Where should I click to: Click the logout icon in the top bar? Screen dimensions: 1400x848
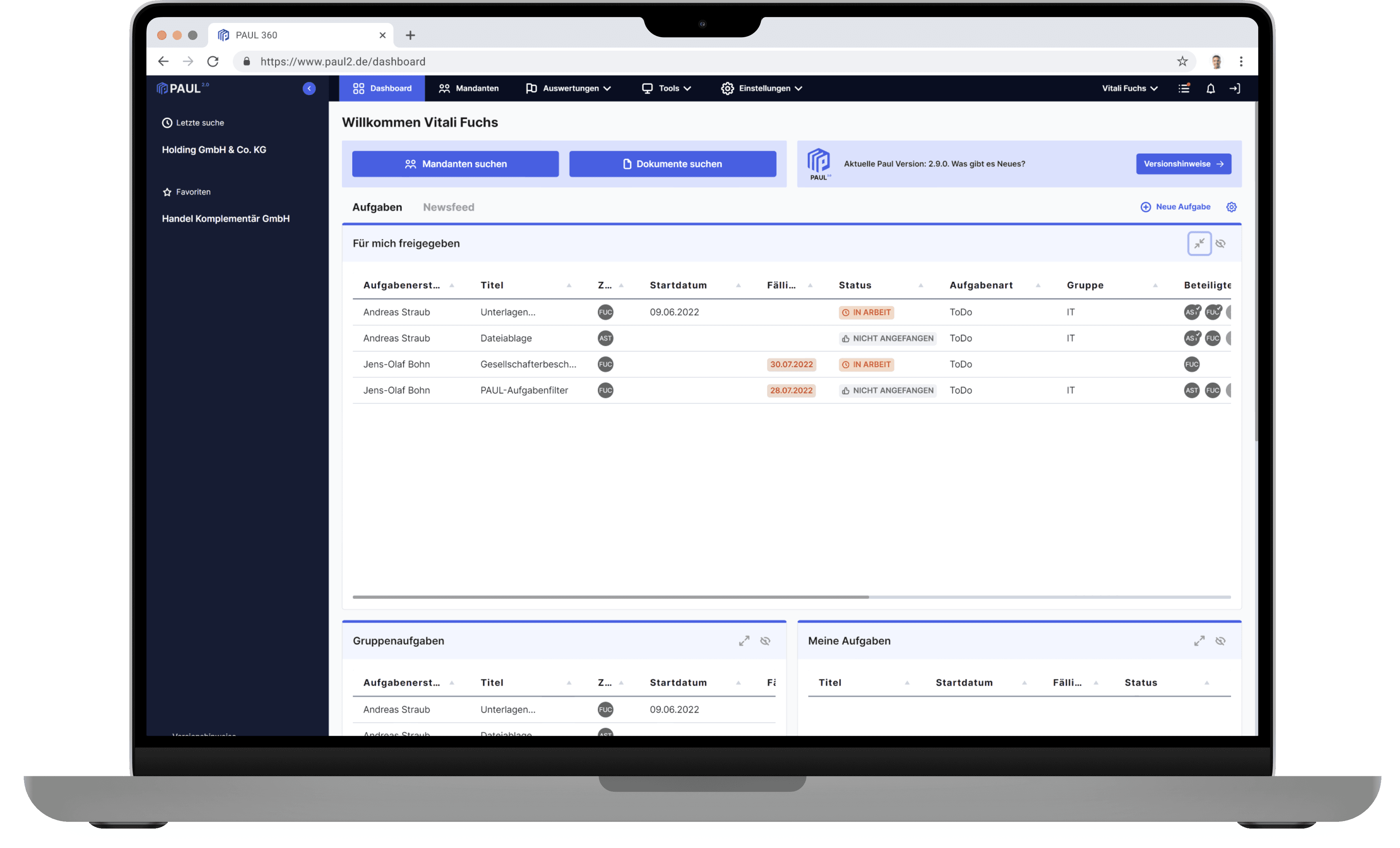(1235, 88)
